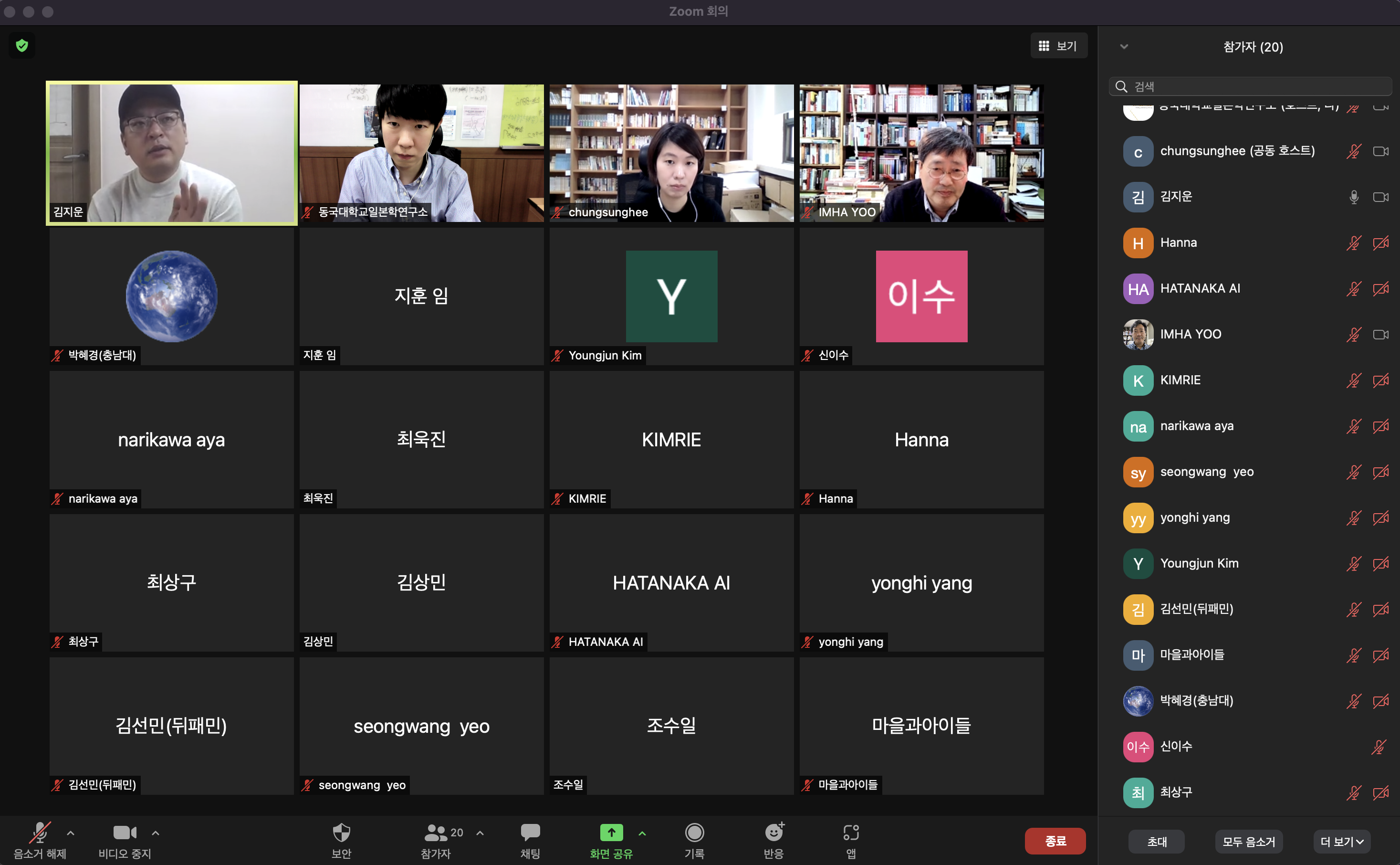The height and width of the screenshot is (865, 1400).
Task: Toggle 최상구's camera-off icon in list
Action: (x=1380, y=792)
